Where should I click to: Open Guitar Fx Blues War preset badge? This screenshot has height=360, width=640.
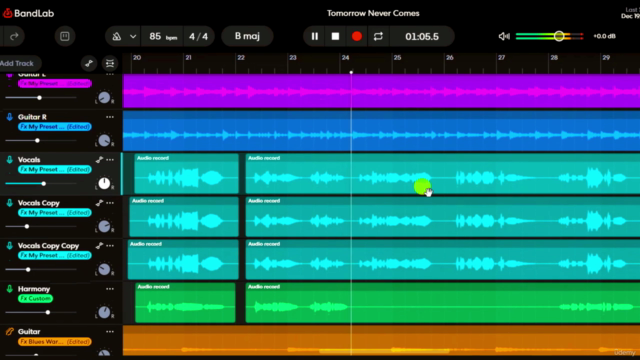55,342
